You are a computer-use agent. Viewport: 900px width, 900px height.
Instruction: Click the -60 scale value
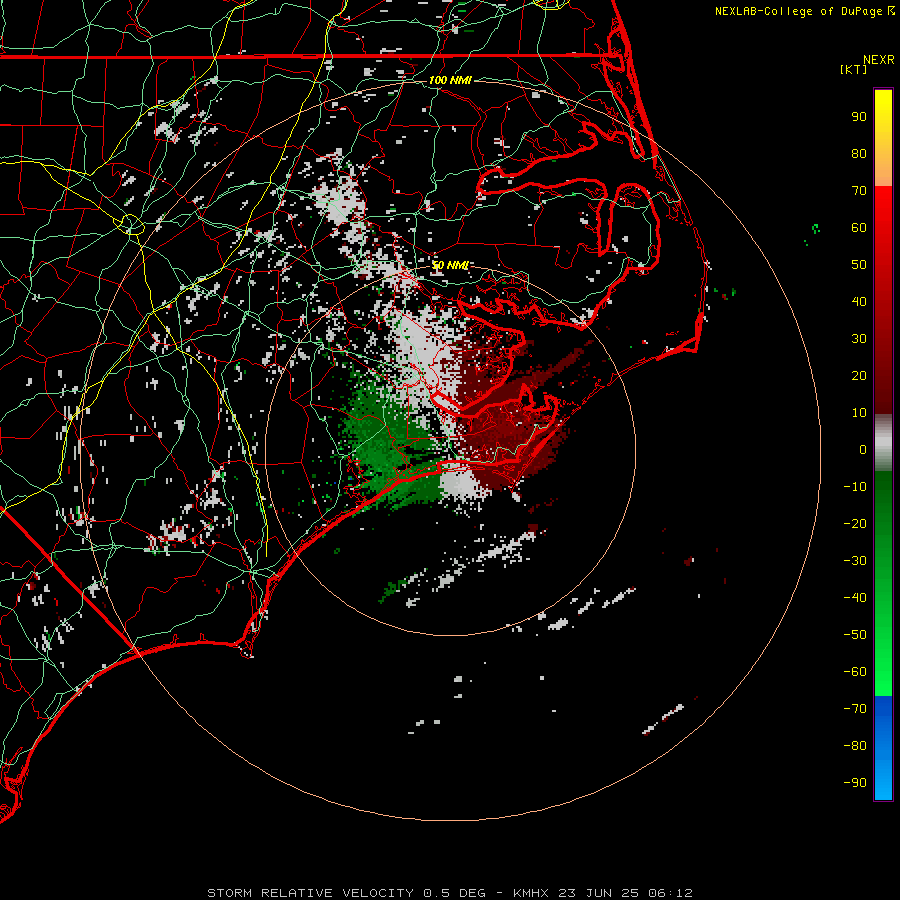tap(855, 672)
